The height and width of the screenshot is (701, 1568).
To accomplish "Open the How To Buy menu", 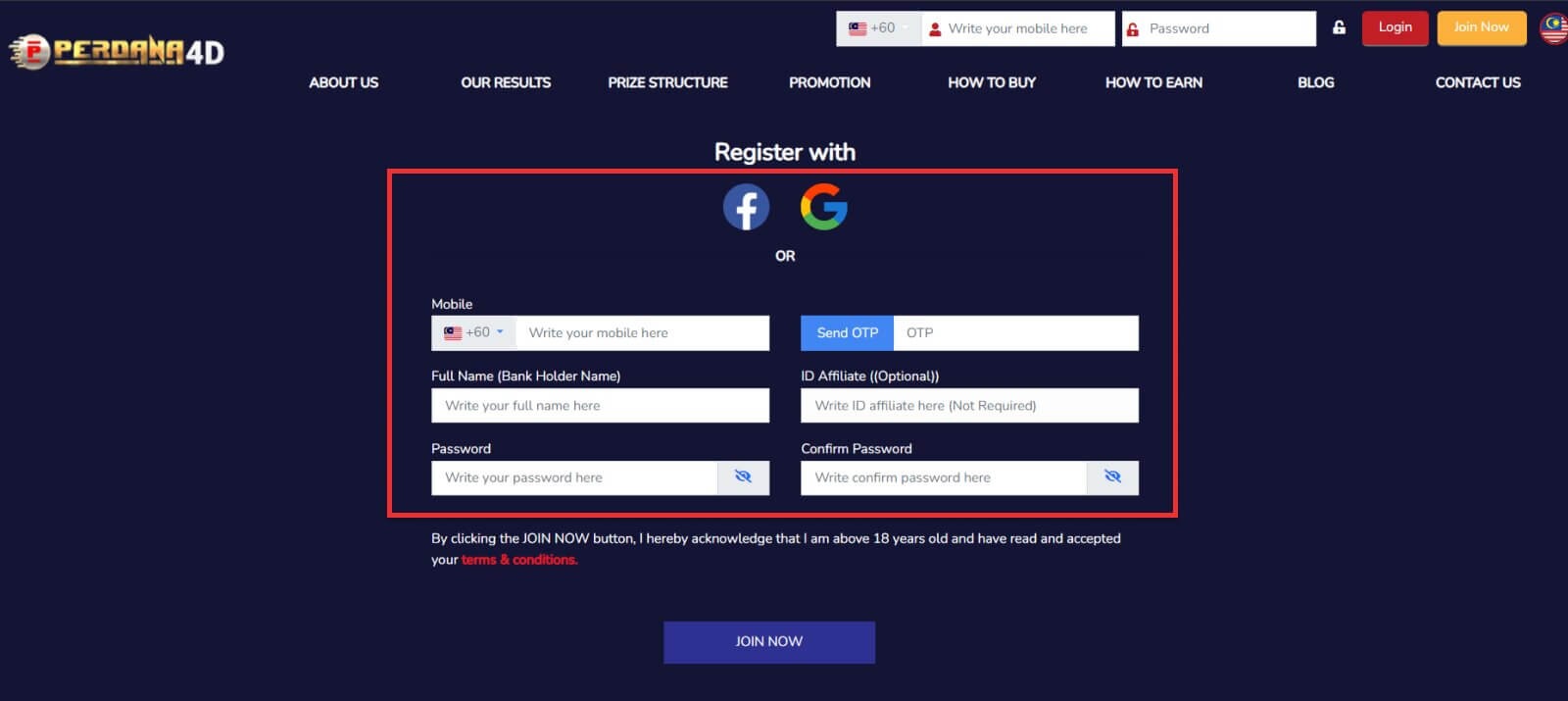I will click(x=991, y=82).
